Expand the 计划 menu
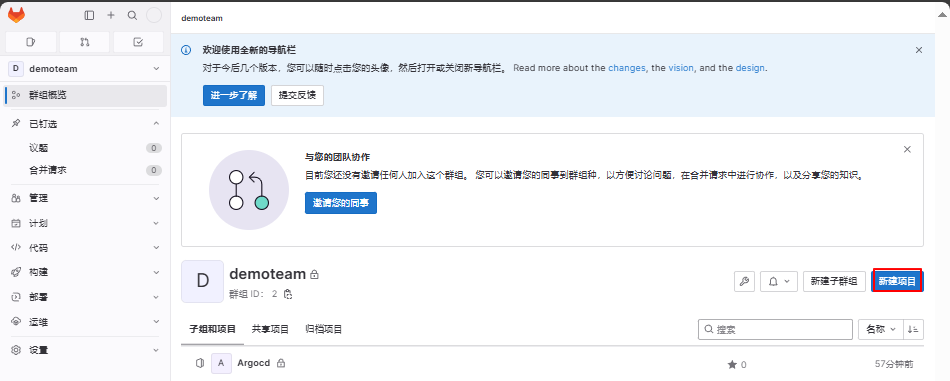The width and height of the screenshot is (950, 381). click(85, 223)
